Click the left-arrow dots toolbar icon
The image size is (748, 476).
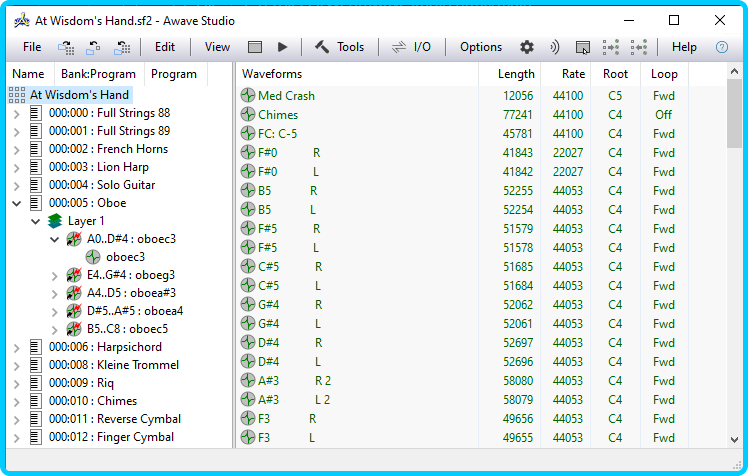click(639, 47)
